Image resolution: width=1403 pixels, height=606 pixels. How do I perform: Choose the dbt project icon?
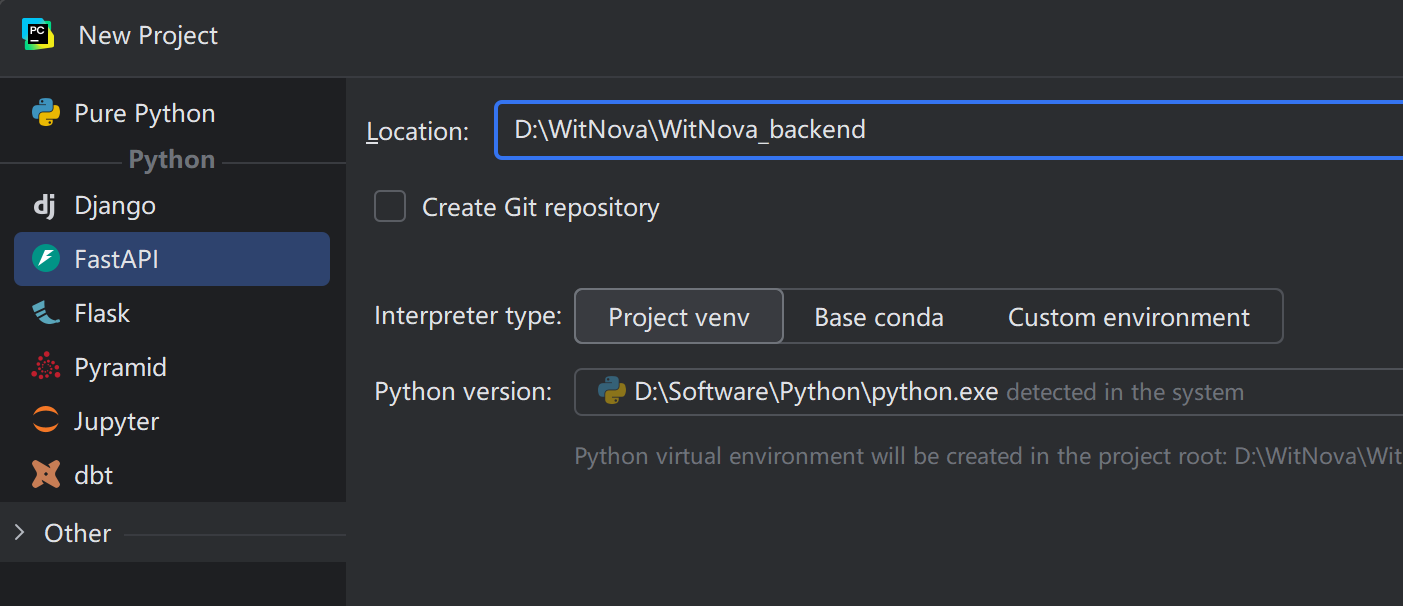pos(46,475)
